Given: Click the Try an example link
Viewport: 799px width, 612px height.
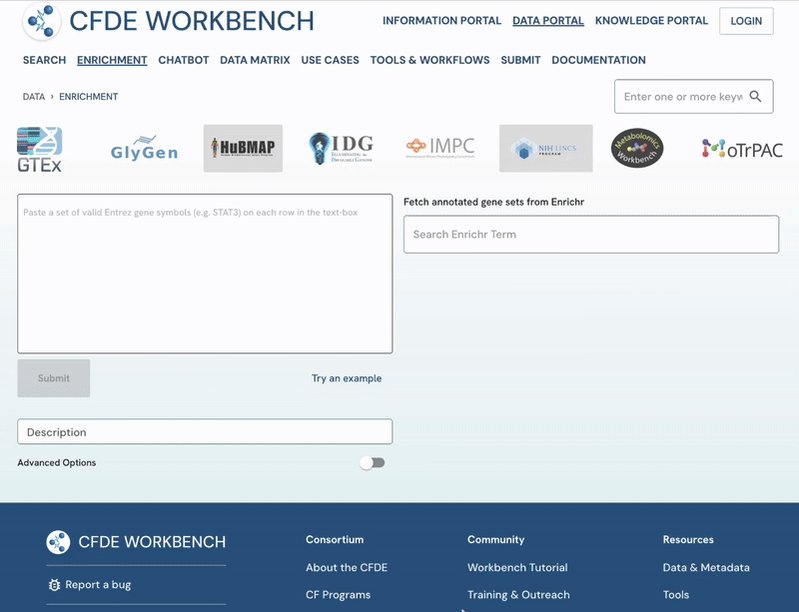Looking at the screenshot, I should (347, 378).
